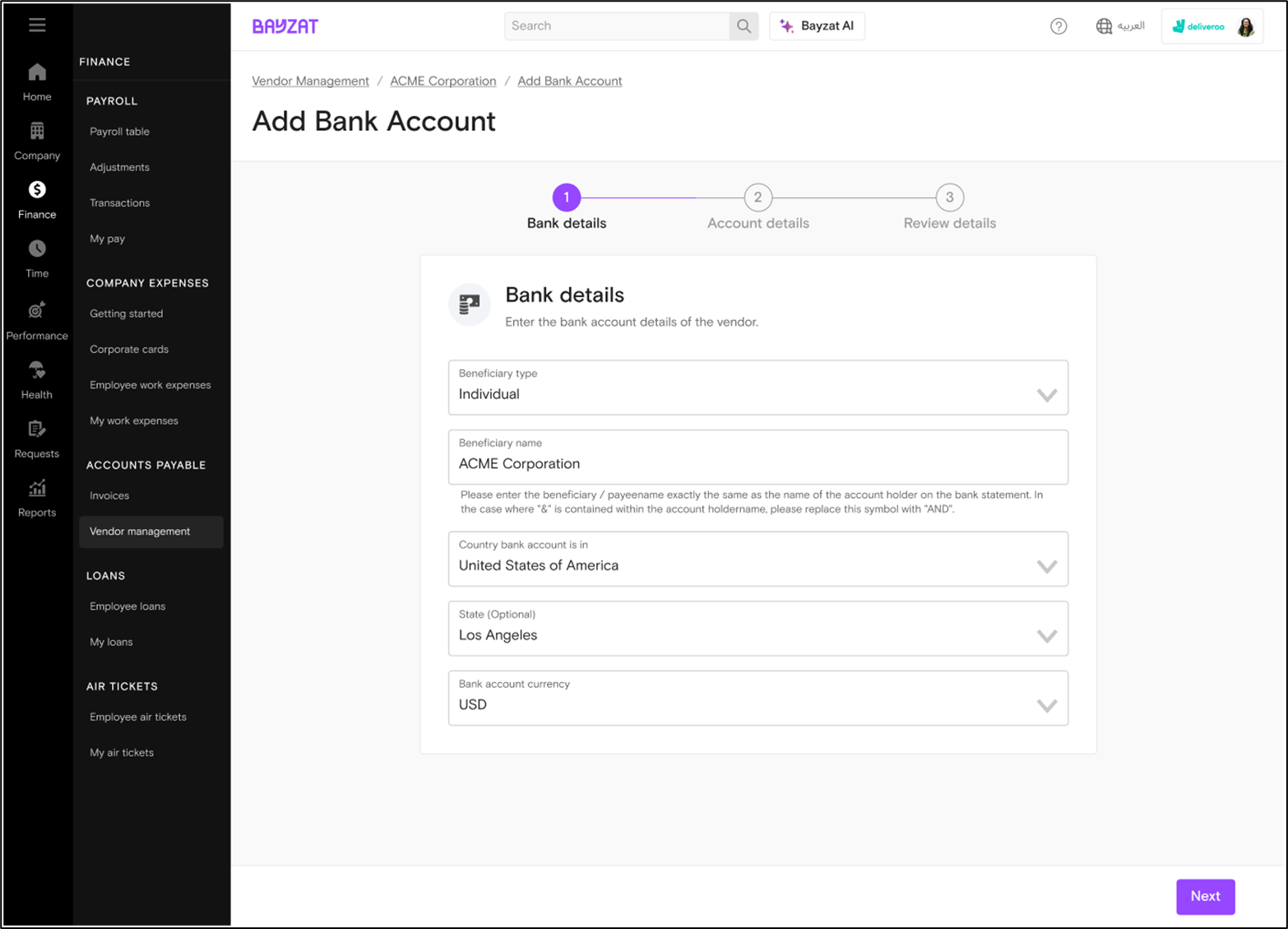This screenshot has height=929, width=1288.
Task: Open the help question mark icon
Action: [x=1059, y=26]
